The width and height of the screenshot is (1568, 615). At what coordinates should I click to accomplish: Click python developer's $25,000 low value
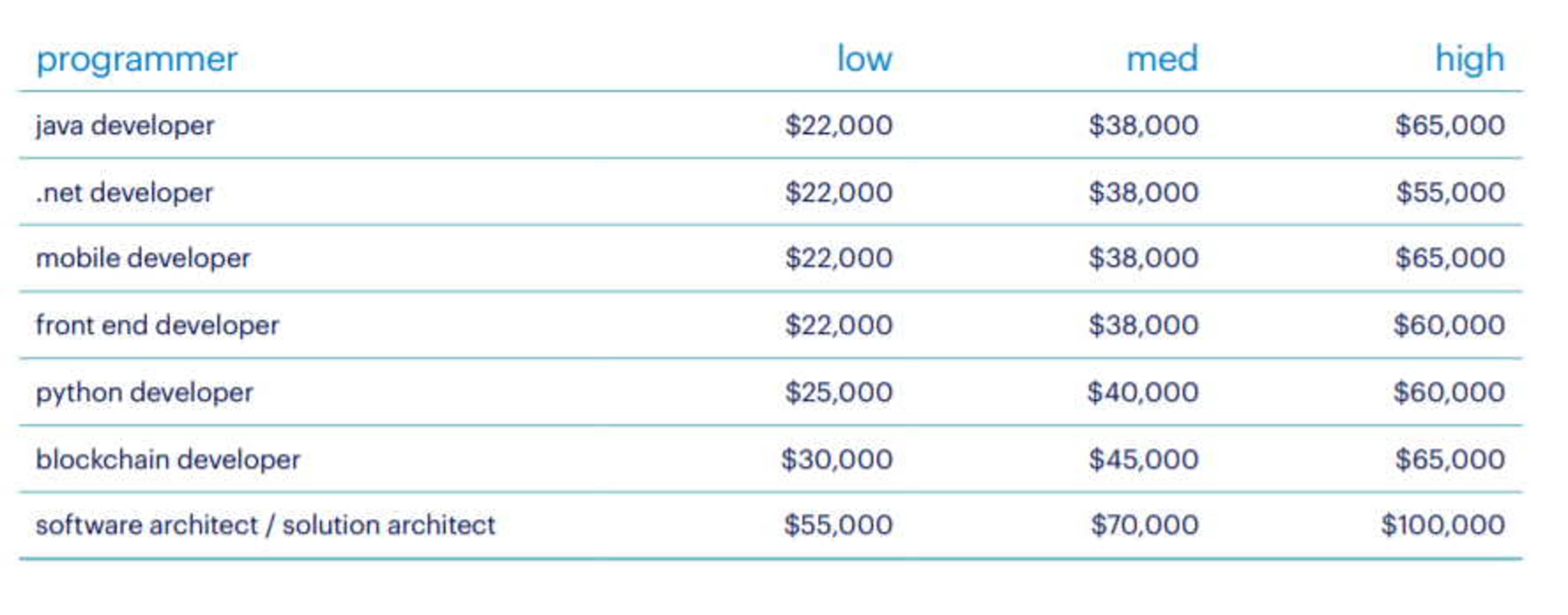(x=839, y=392)
